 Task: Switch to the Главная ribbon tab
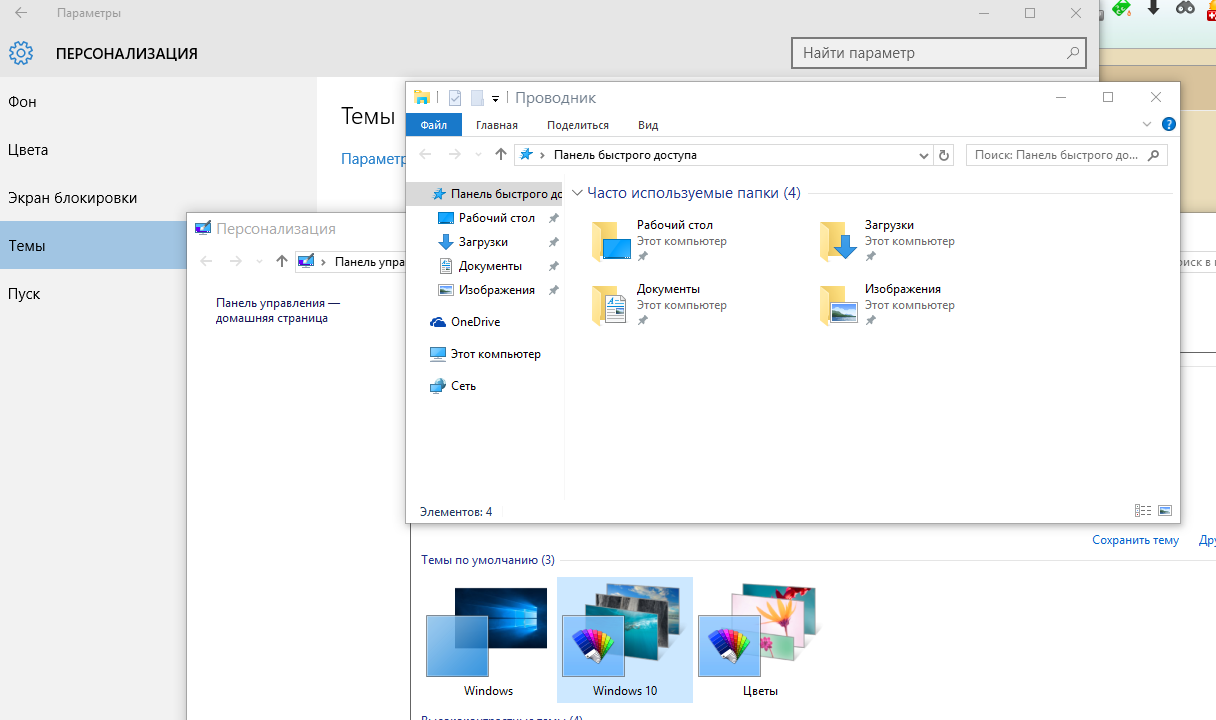click(497, 125)
